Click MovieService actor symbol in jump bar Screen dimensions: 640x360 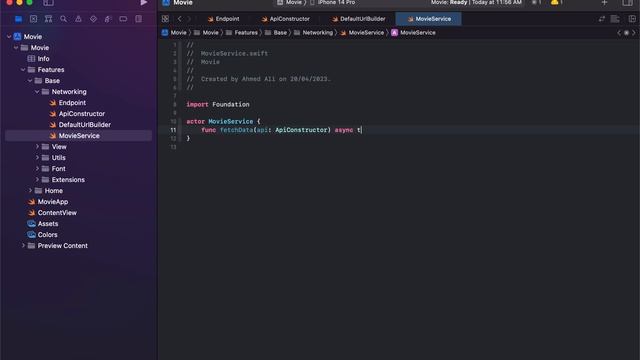(413, 33)
